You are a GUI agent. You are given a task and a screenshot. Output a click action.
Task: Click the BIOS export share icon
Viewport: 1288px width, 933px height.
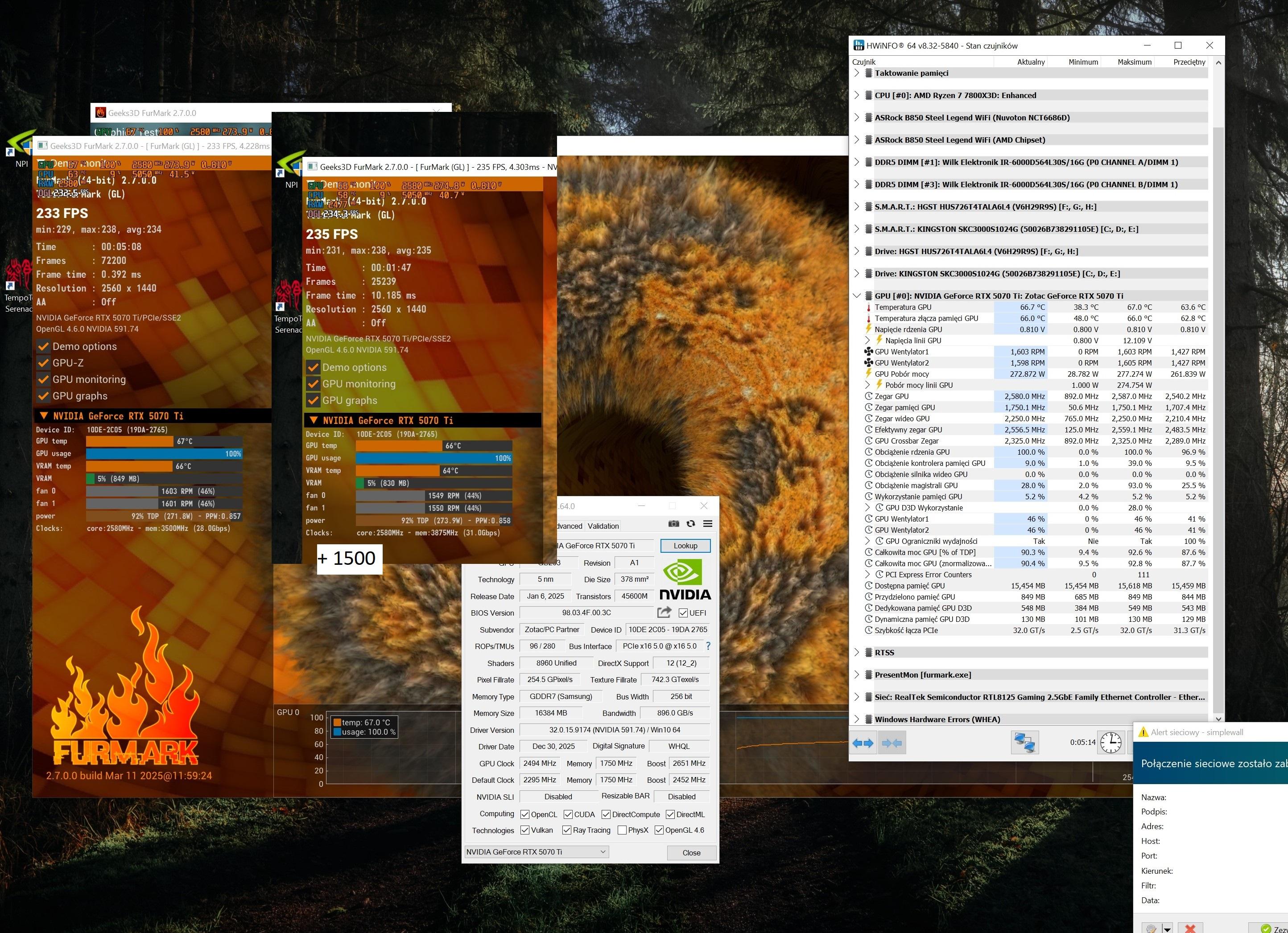(664, 612)
